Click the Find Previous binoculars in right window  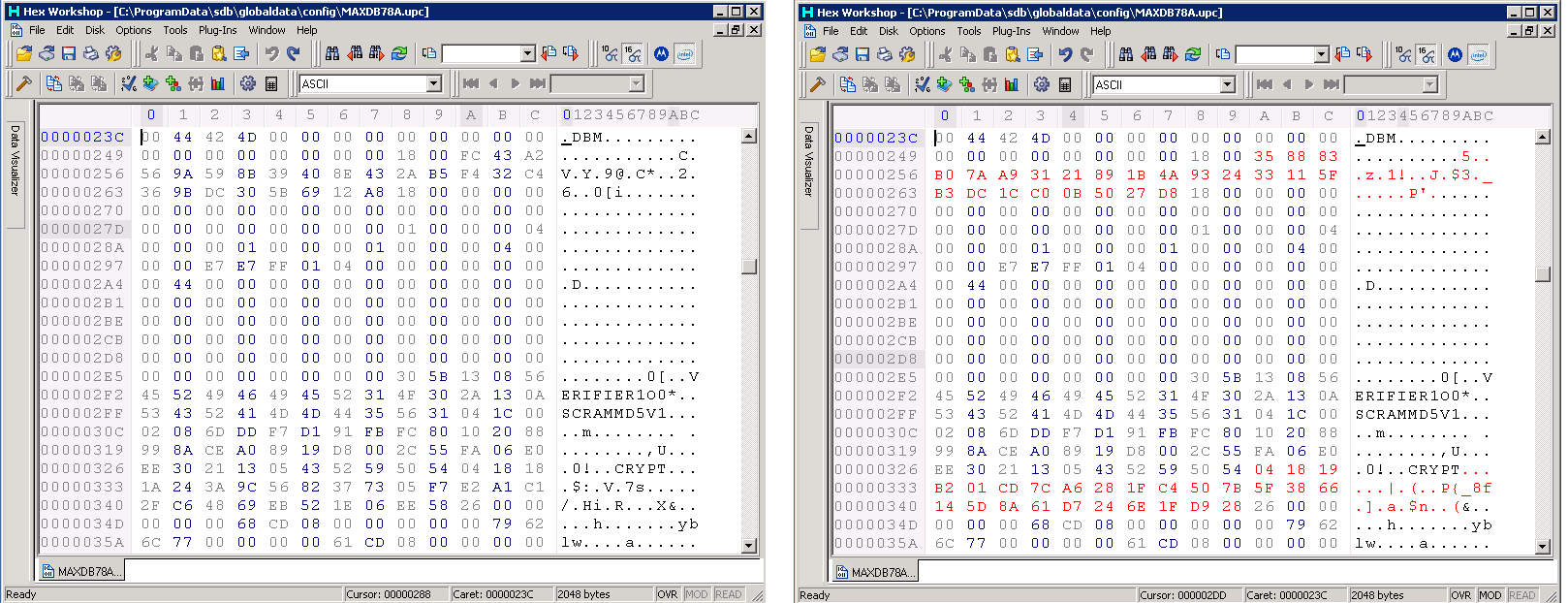pos(1148,54)
